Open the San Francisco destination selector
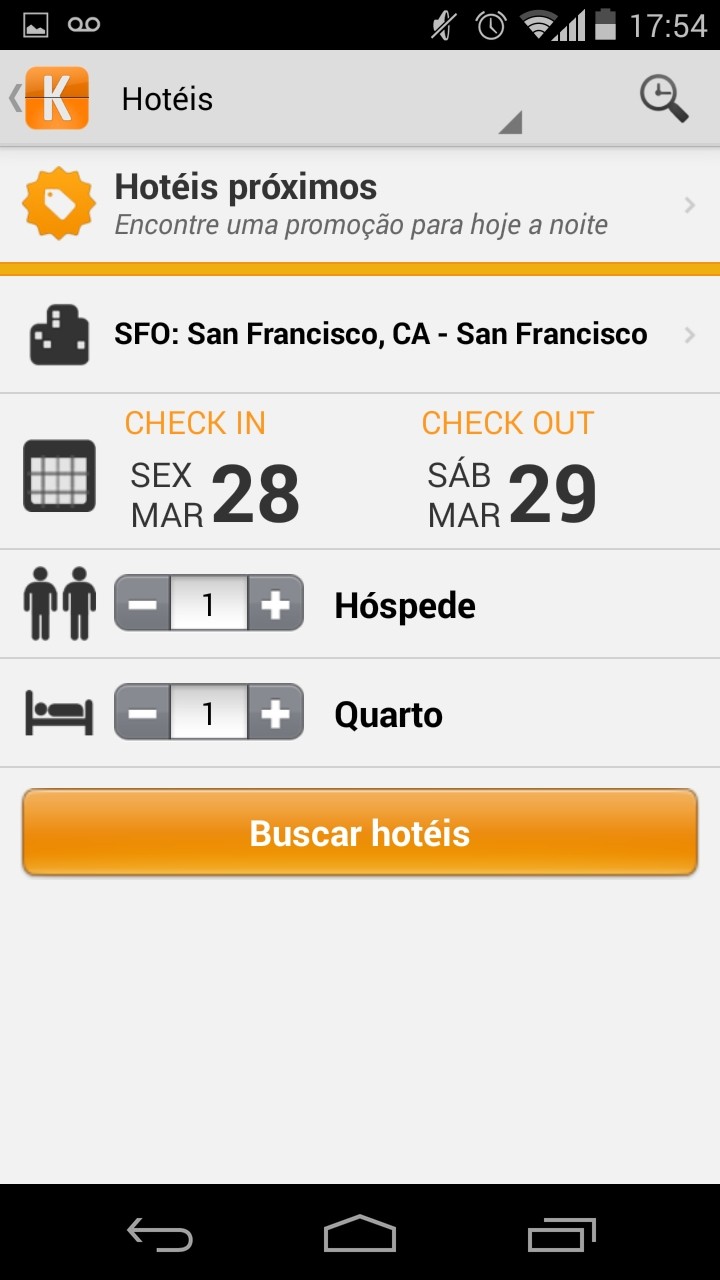720x1280 pixels. coord(380,334)
